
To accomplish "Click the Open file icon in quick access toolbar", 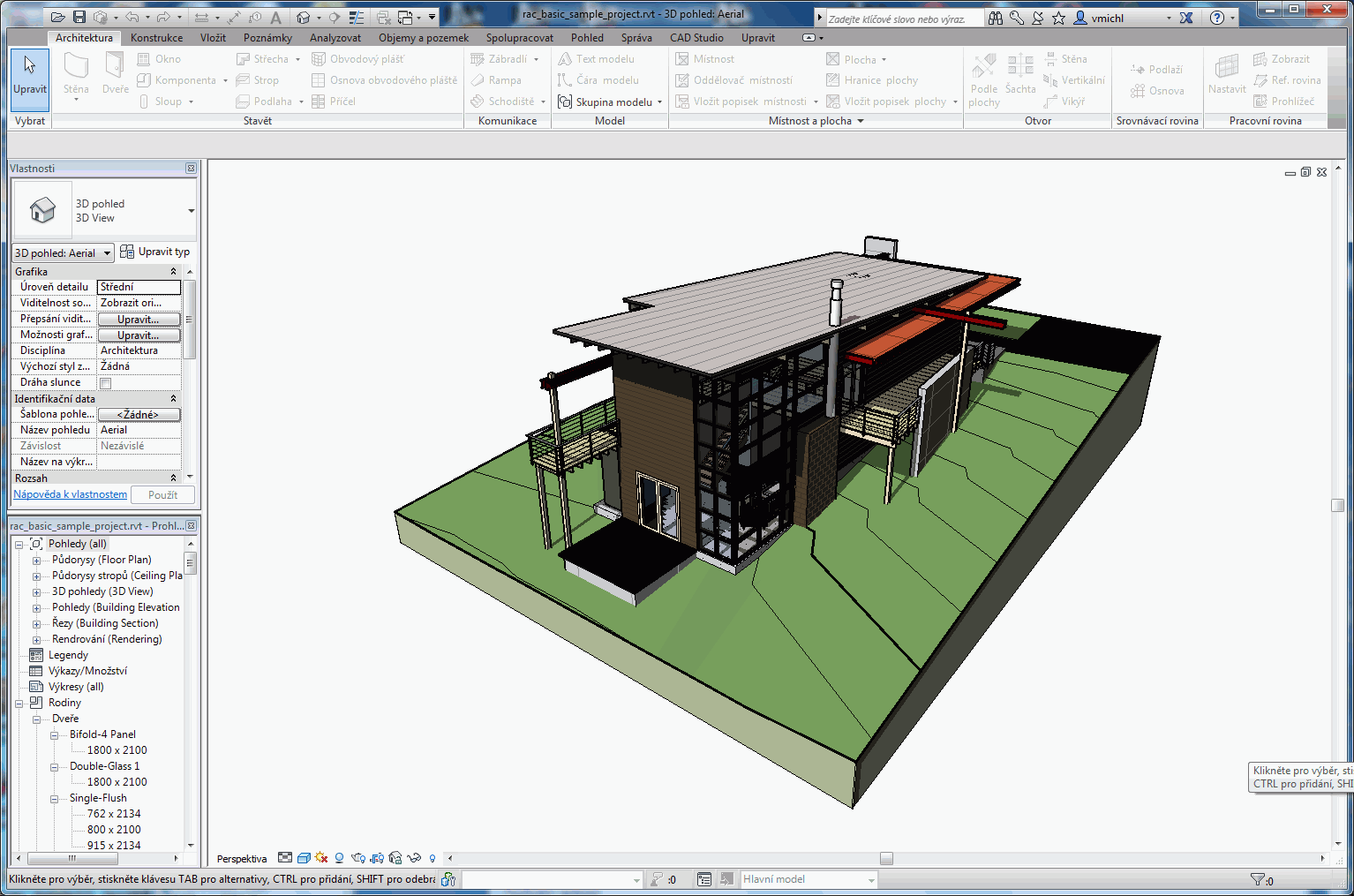I will click(58, 17).
